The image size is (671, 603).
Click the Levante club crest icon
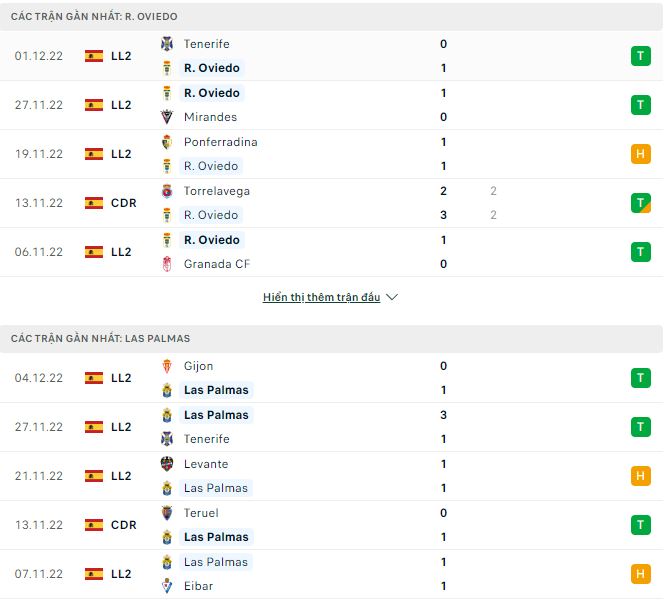click(x=167, y=464)
